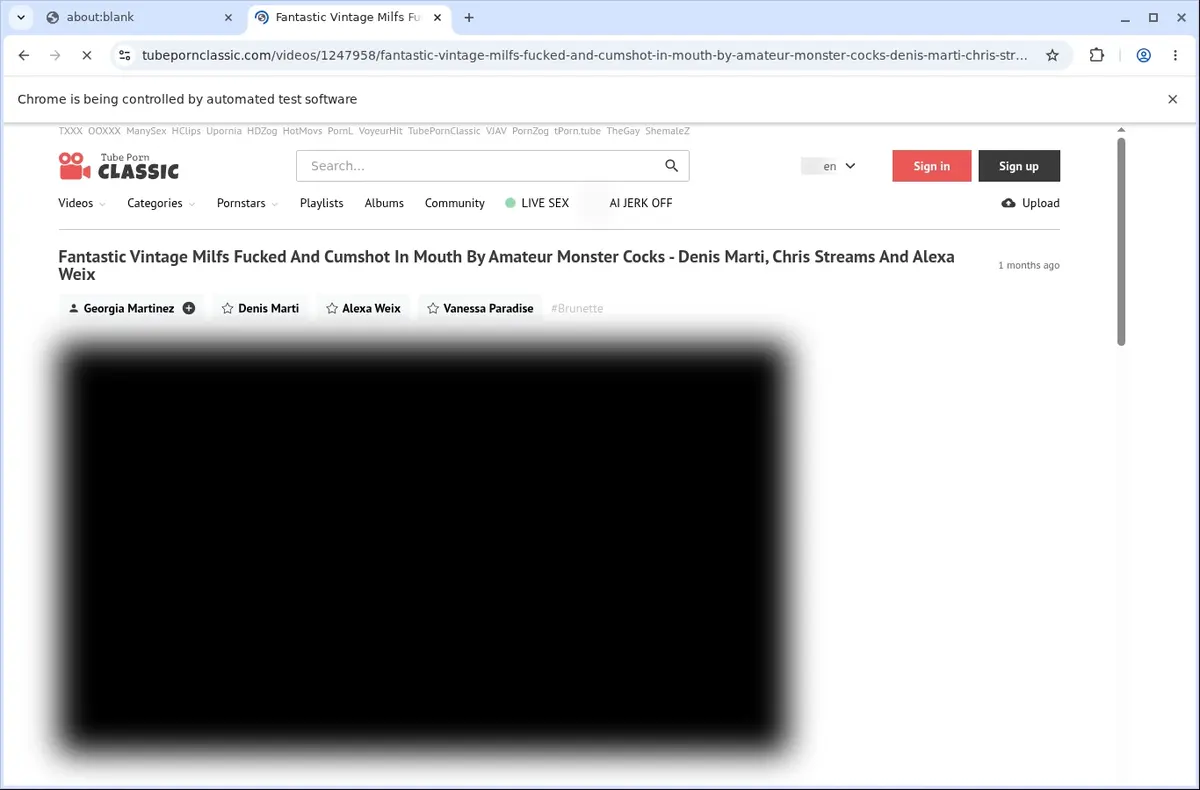Open the #Brunette tag
This screenshot has width=1200, height=790.
[x=577, y=308]
